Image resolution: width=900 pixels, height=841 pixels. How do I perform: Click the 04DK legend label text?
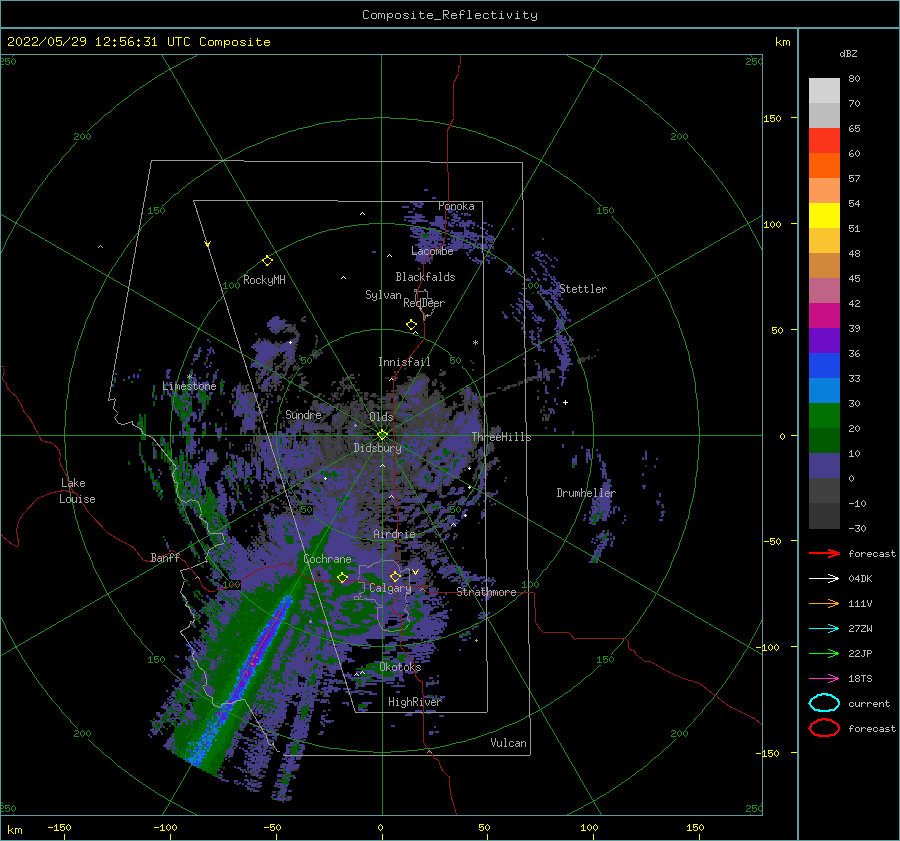(x=860, y=579)
